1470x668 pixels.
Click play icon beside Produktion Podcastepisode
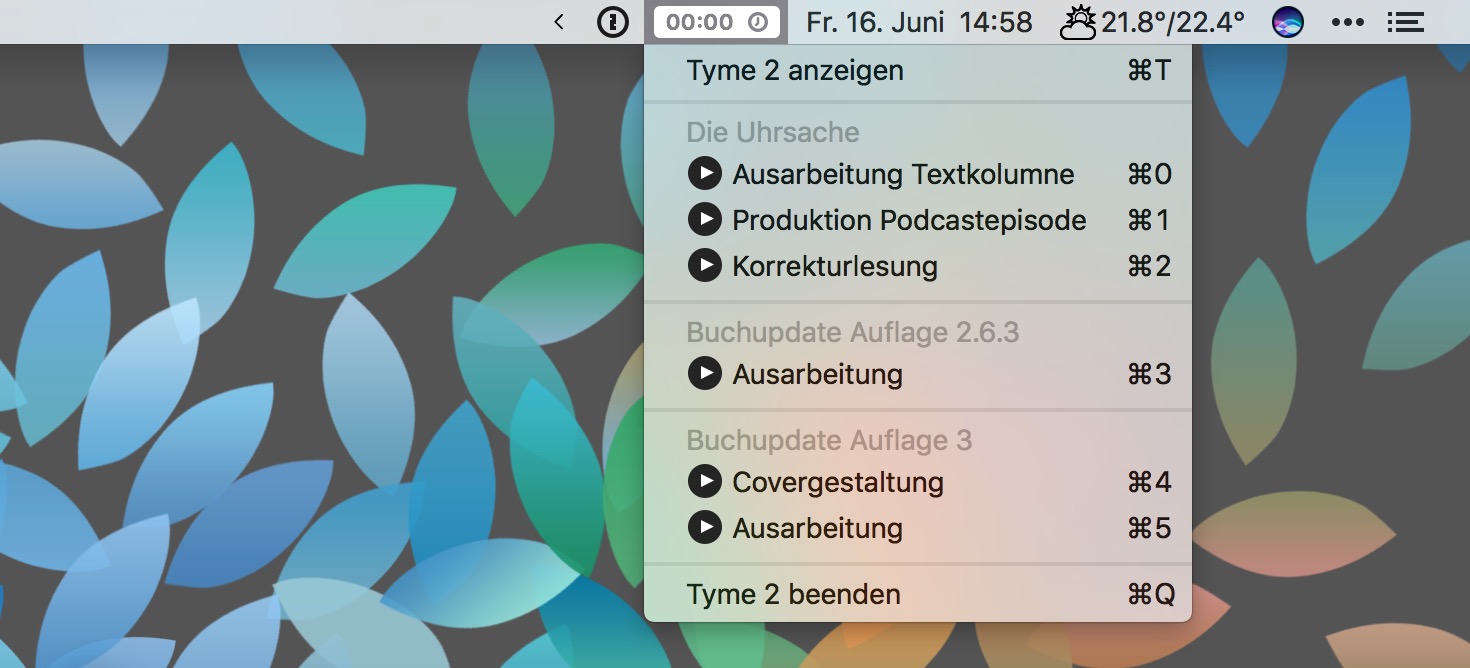705,220
